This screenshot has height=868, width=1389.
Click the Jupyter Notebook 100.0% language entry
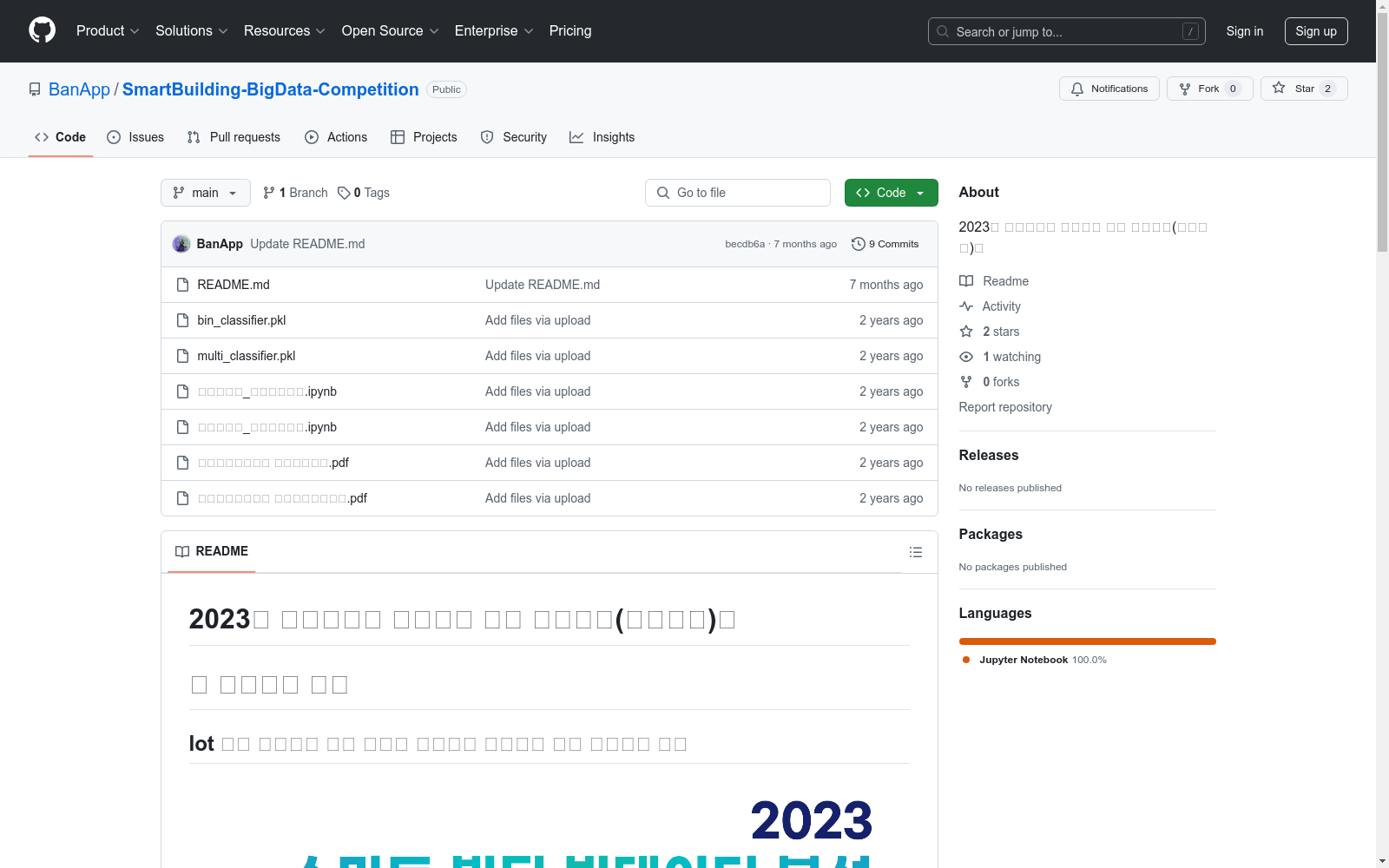coord(1035,660)
